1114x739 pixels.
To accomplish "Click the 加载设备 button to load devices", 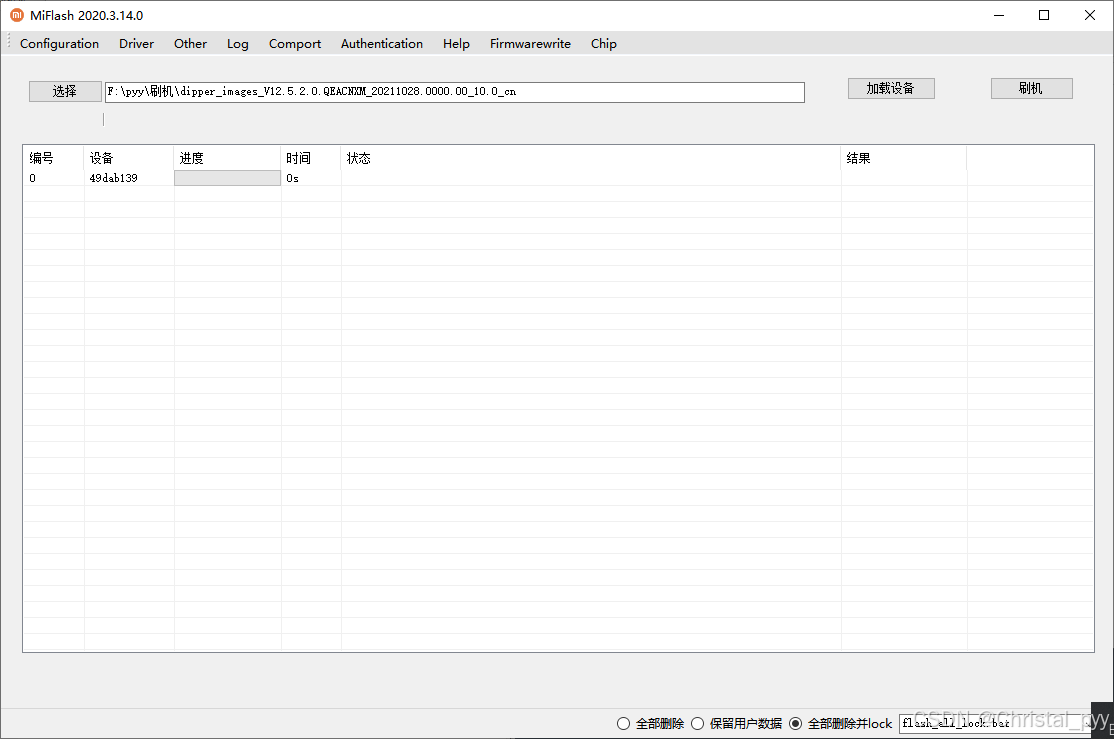I will tap(891, 88).
